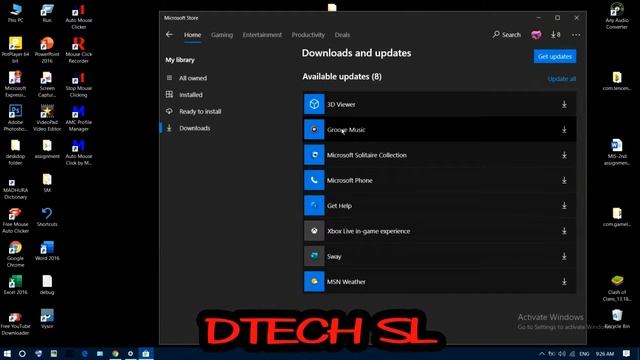This screenshot has height=360, width=640.
Task: Click the Xbox Live in-game experience icon
Action: (x=314, y=231)
